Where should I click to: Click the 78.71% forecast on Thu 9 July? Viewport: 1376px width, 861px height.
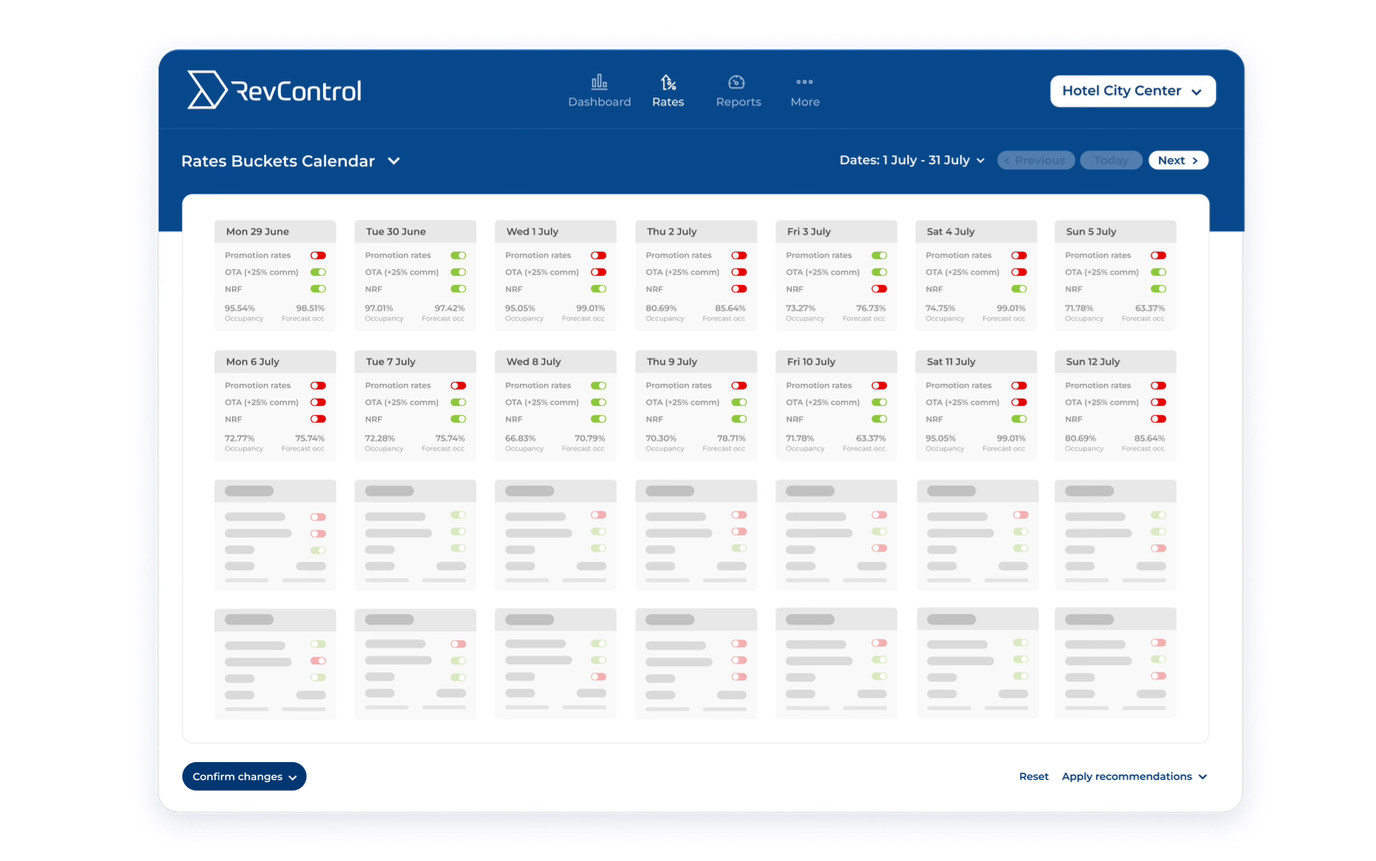(731, 439)
